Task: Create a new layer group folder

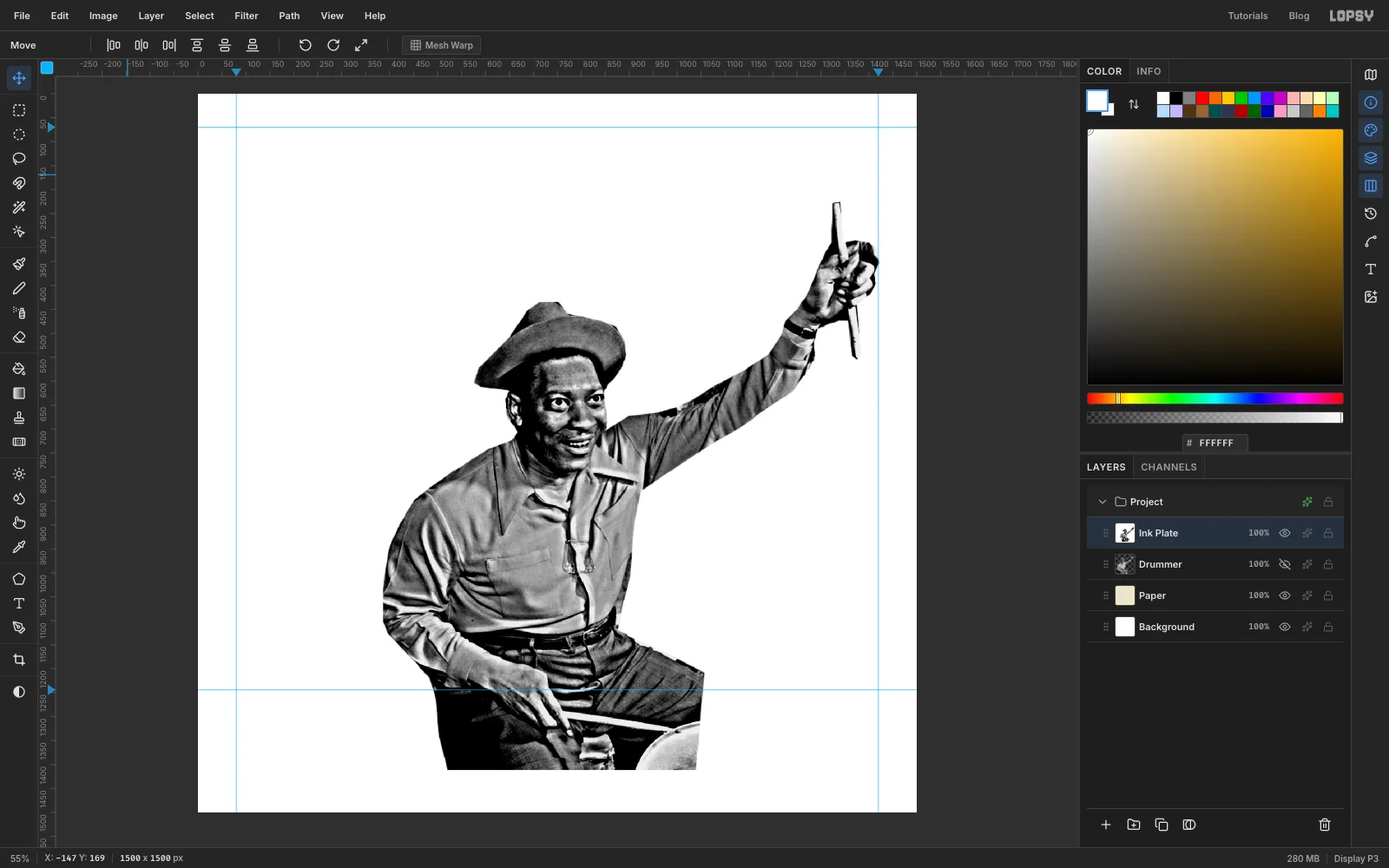Action: 1134,825
